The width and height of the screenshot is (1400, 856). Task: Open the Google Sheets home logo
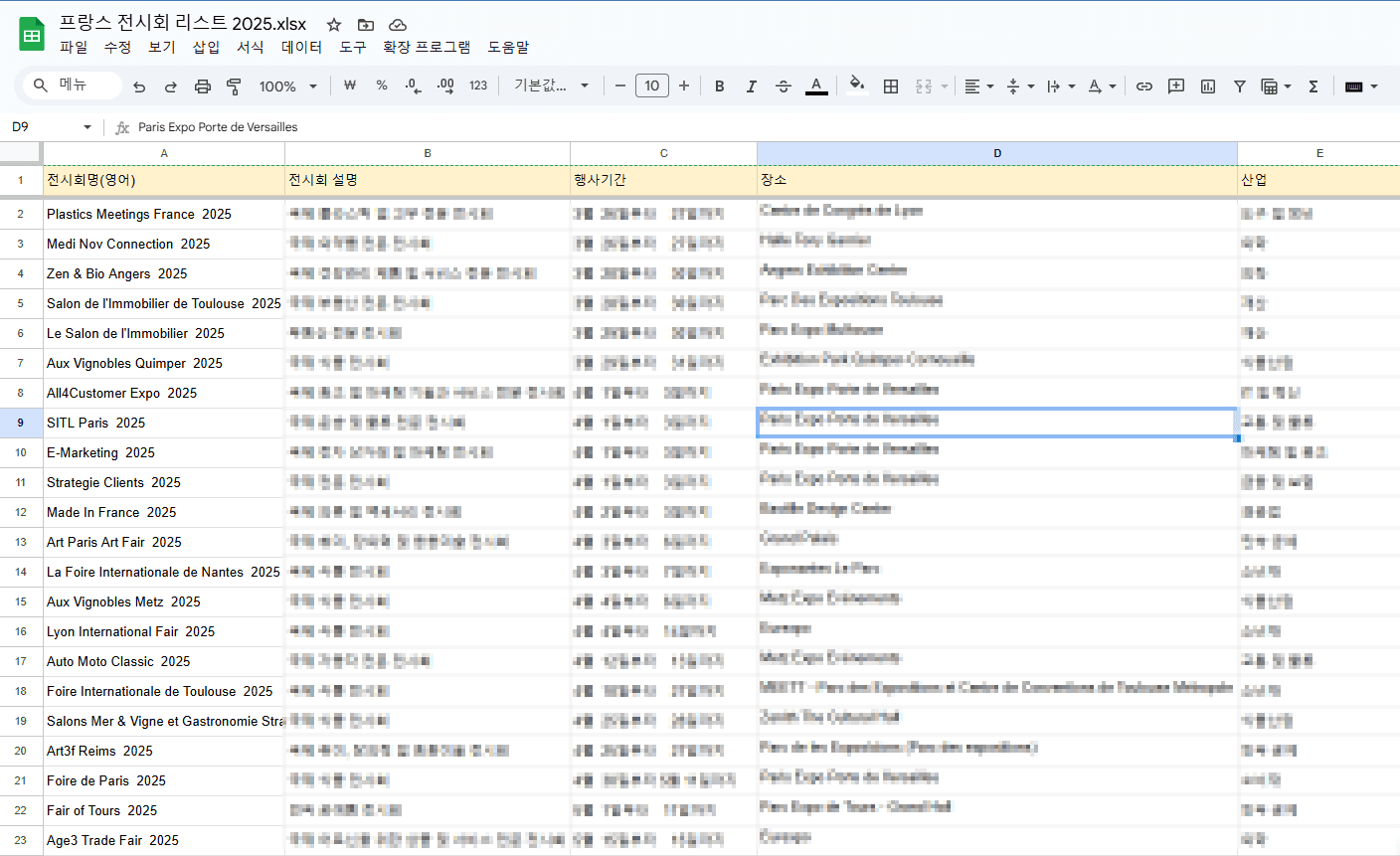[32, 35]
